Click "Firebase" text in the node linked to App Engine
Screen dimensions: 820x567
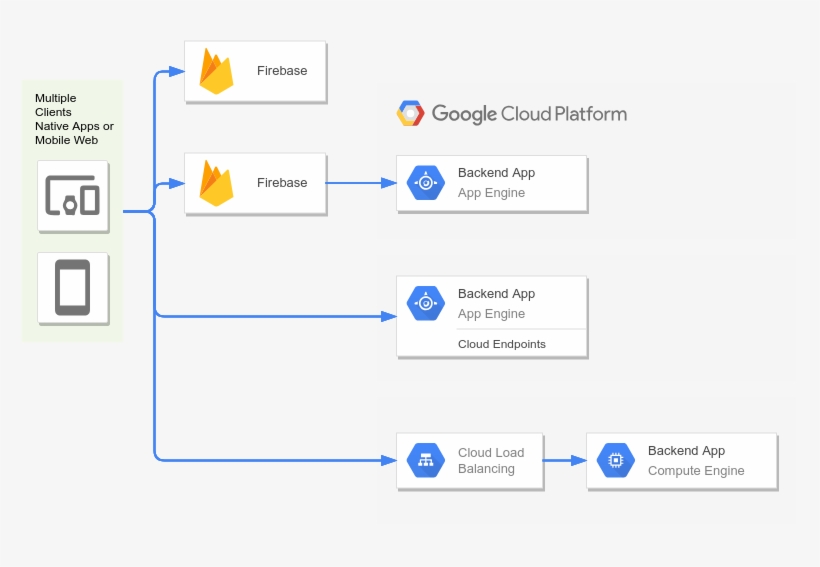point(282,183)
